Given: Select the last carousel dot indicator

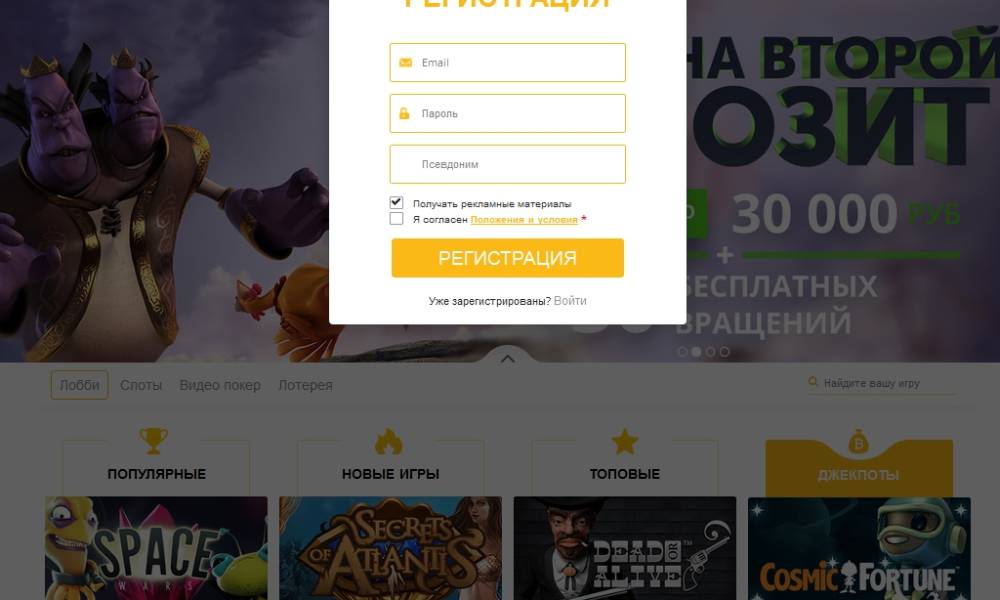Looking at the screenshot, I should [724, 351].
